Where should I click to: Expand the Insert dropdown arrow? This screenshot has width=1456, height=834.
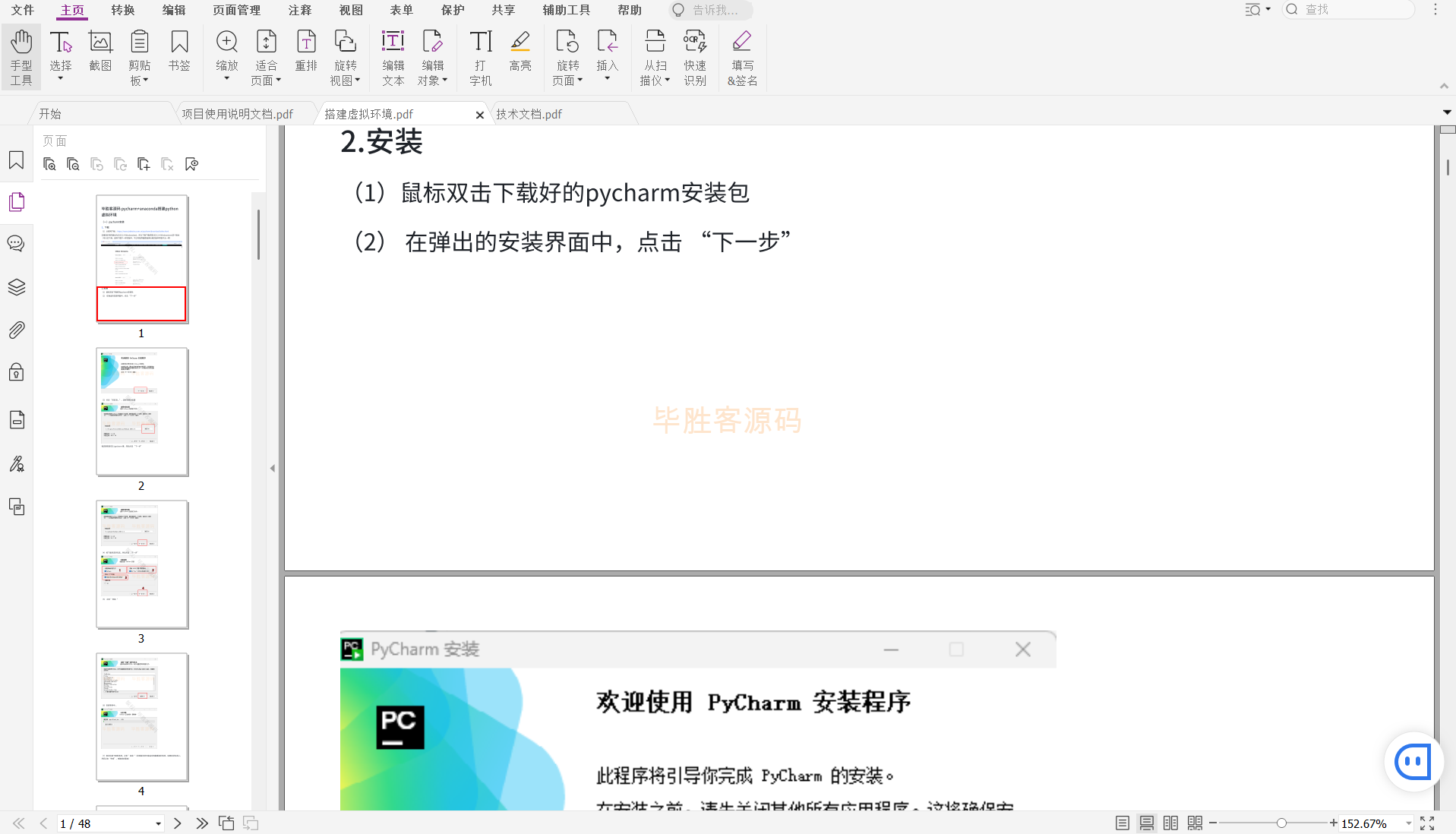pos(608,78)
